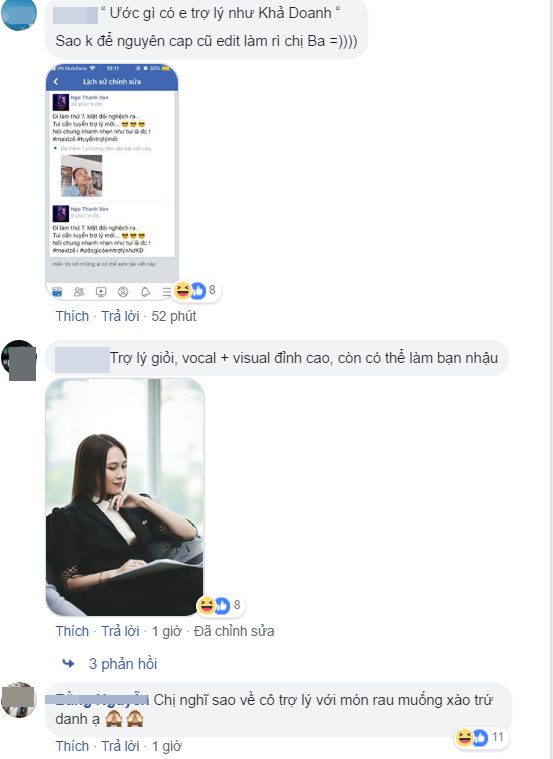Image resolution: width=553 pixels, height=759 pixels.
Task: Open the second commenter's profile avatar
Action: point(19,360)
